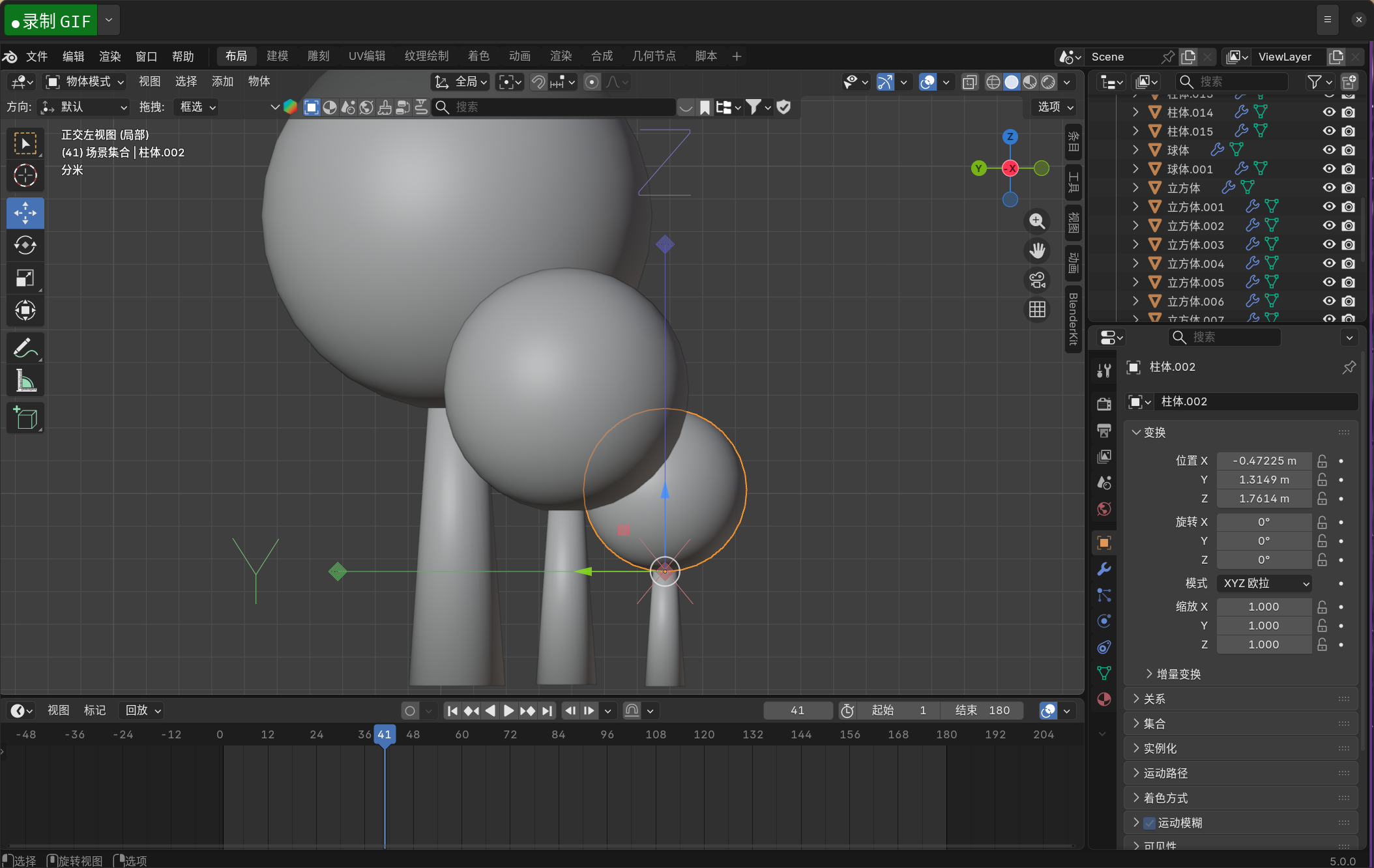Enable the 运动模糊 checkbox
This screenshot has height=868, width=1374.
point(1150,823)
